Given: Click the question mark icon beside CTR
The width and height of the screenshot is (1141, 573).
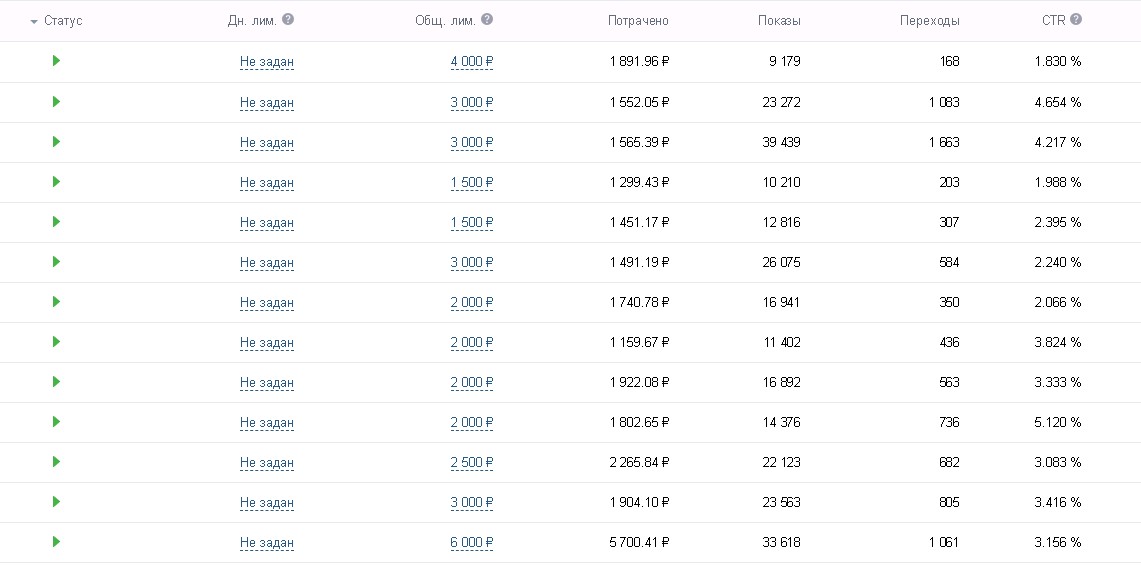Looking at the screenshot, I should coord(1076,19).
